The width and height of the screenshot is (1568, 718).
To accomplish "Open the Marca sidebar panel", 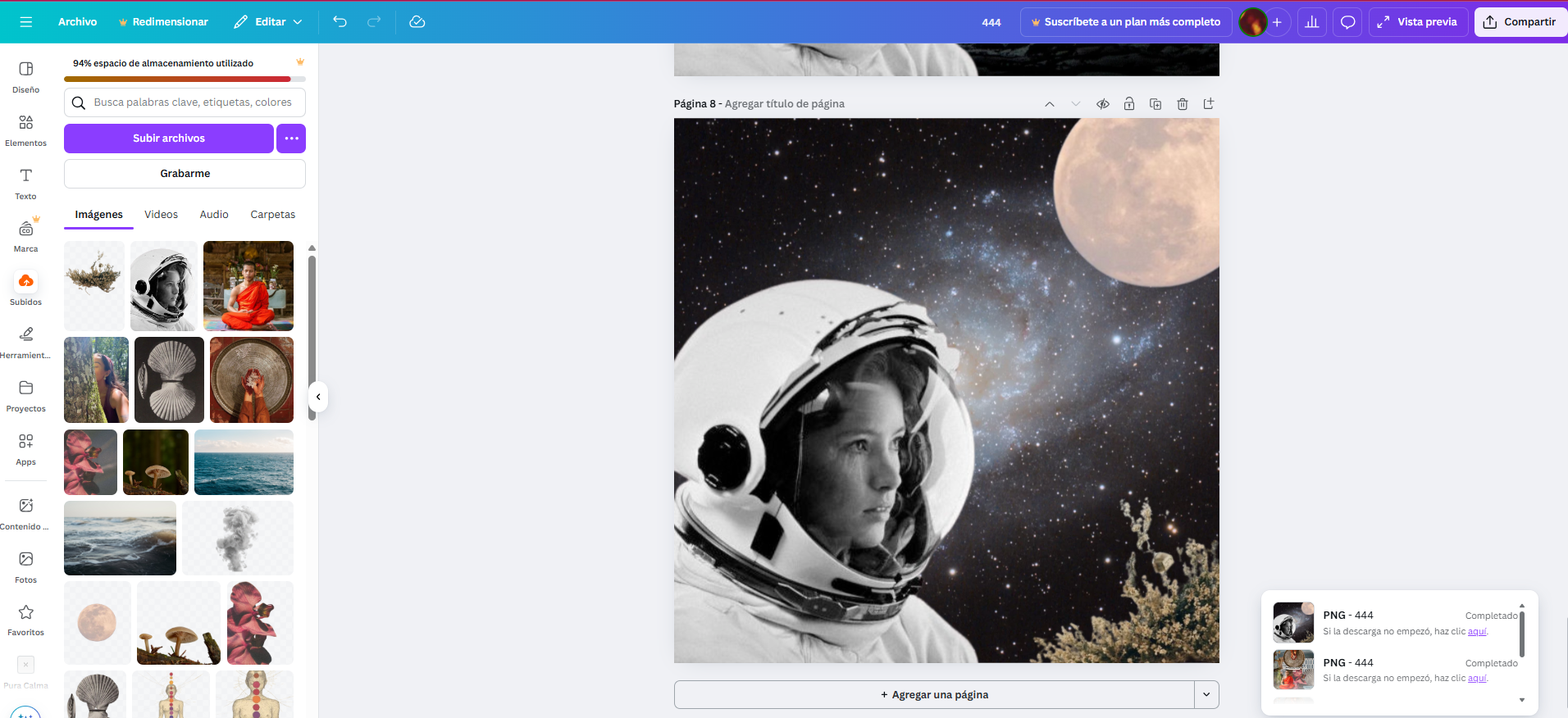I will pos(26,237).
